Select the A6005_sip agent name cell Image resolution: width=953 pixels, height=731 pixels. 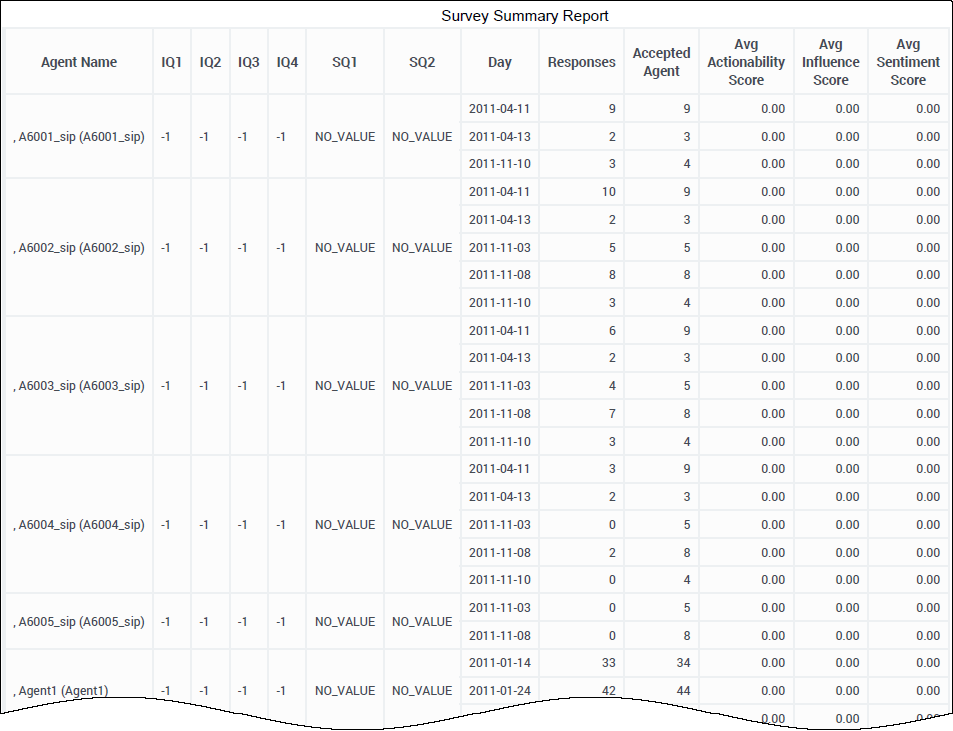click(79, 622)
